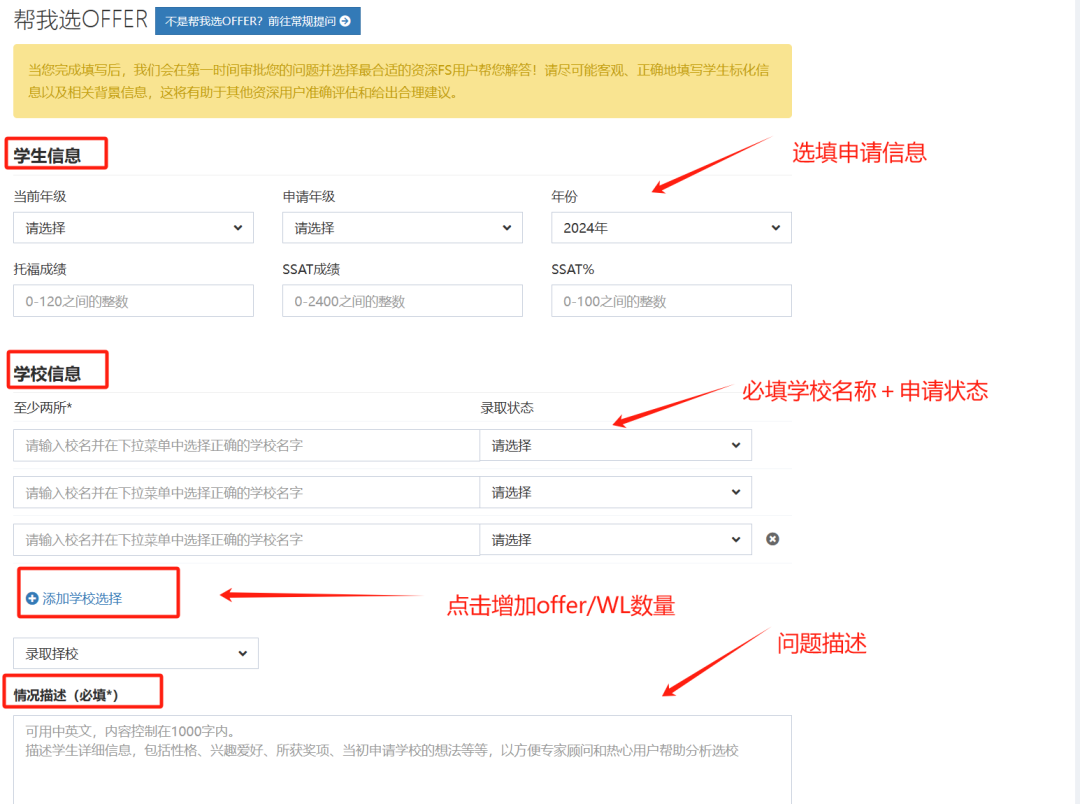Screen dimensions: 1080x804
Task: Click the first school name input
Action: click(x=247, y=446)
